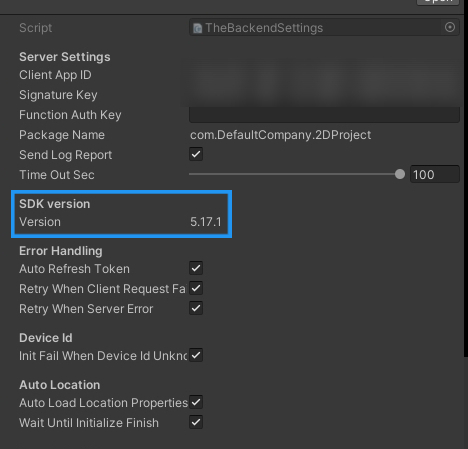Screen dimensions: 468x449
Task: Click the Open button at top
Action: click(x=438, y=1)
